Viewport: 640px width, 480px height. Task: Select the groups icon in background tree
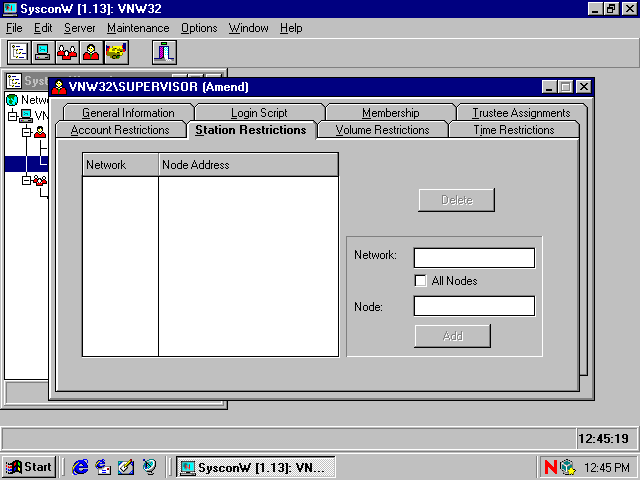coord(40,180)
